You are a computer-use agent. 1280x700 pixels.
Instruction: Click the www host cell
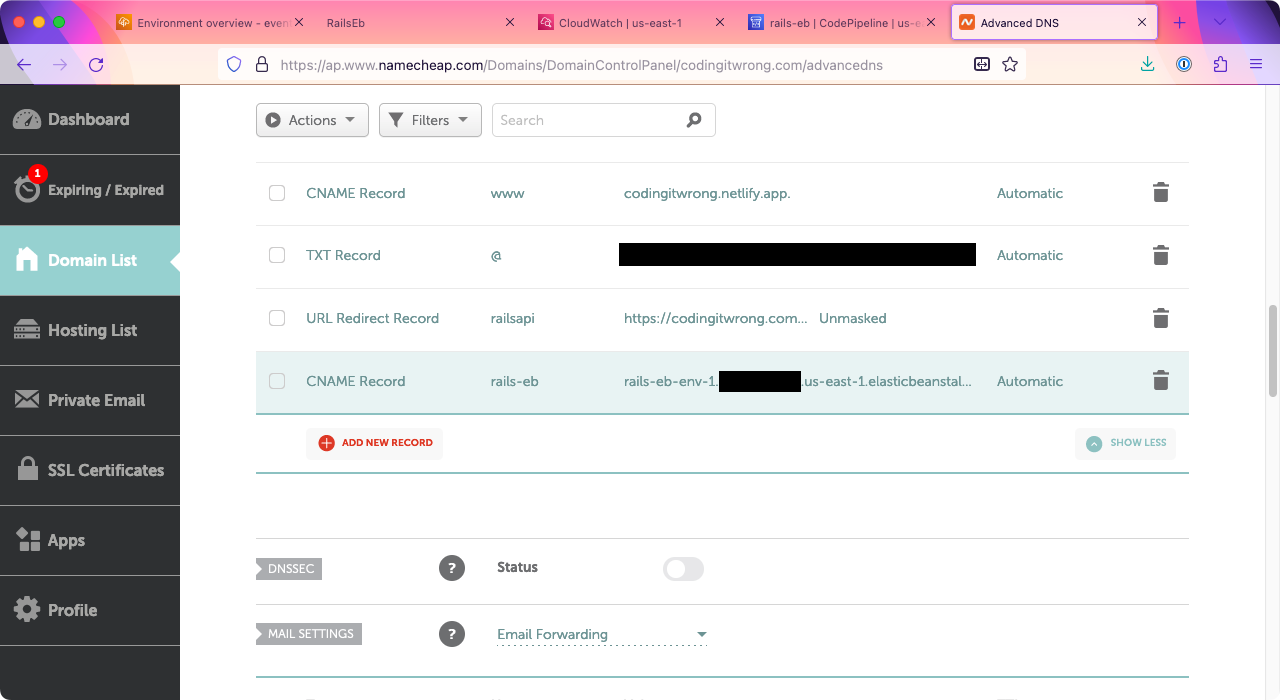pos(507,193)
